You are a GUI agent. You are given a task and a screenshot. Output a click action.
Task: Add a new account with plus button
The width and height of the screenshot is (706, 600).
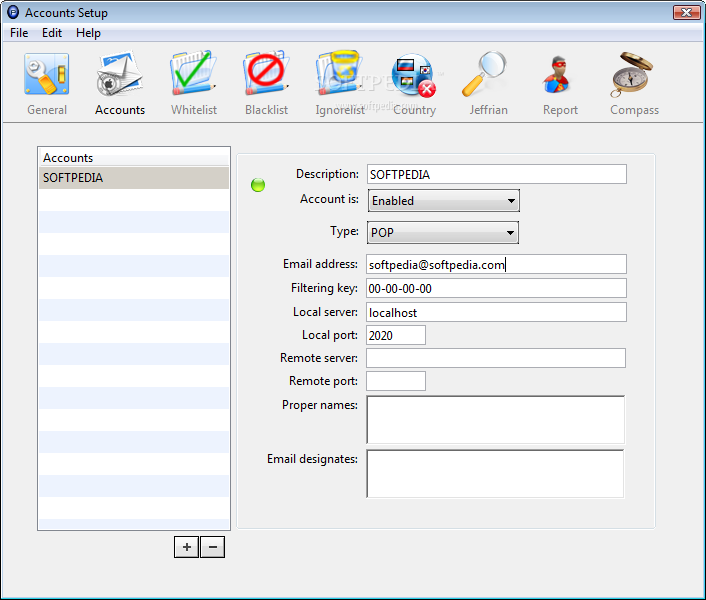186,547
